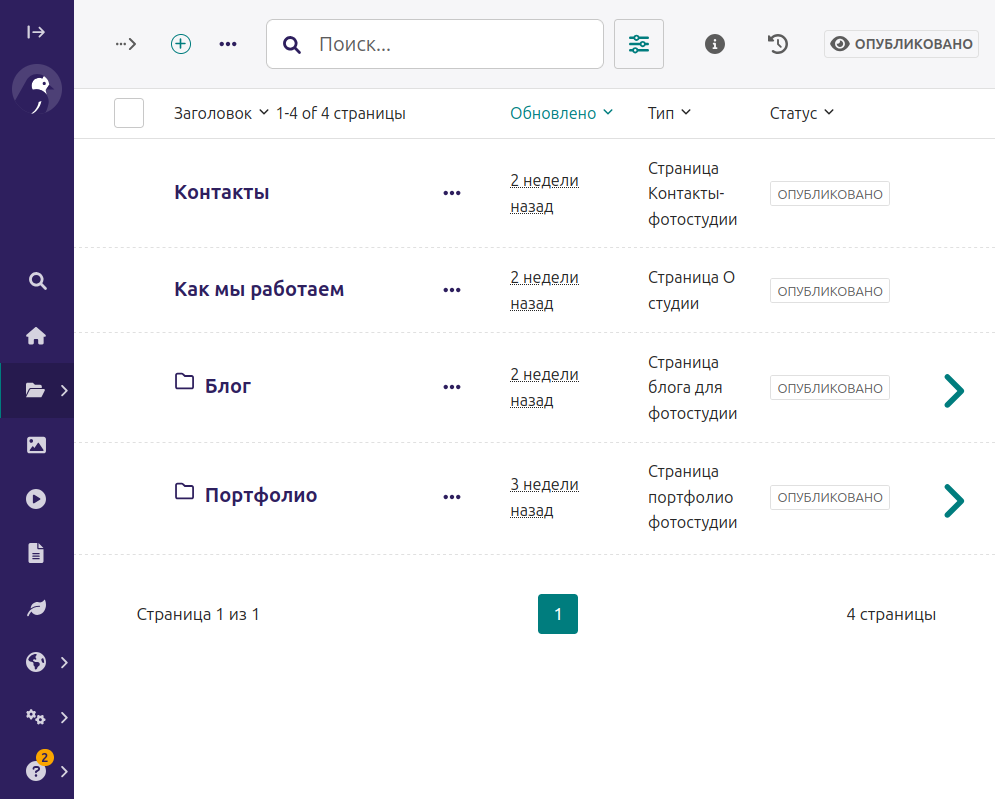Image resolution: width=995 pixels, height=799 pixels.
Task: Click ОПУБЛИКОВАНО status of Портфолио
Action: [x=830, y=498]
